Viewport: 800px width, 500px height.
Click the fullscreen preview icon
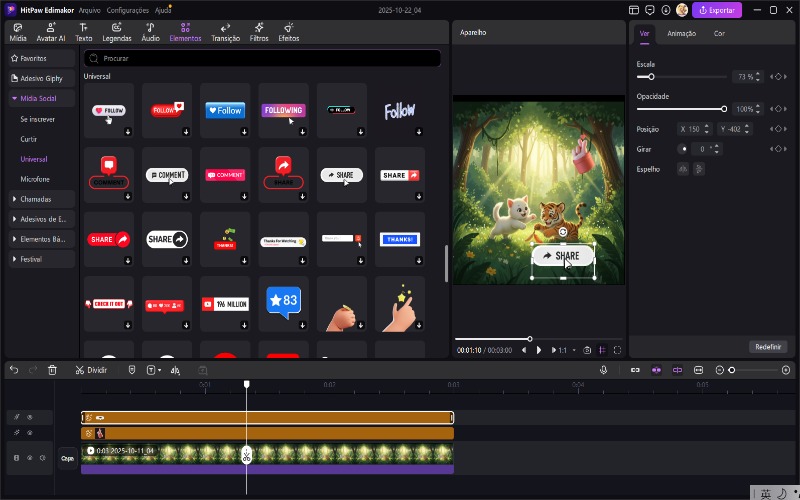(x=617, y=350)
